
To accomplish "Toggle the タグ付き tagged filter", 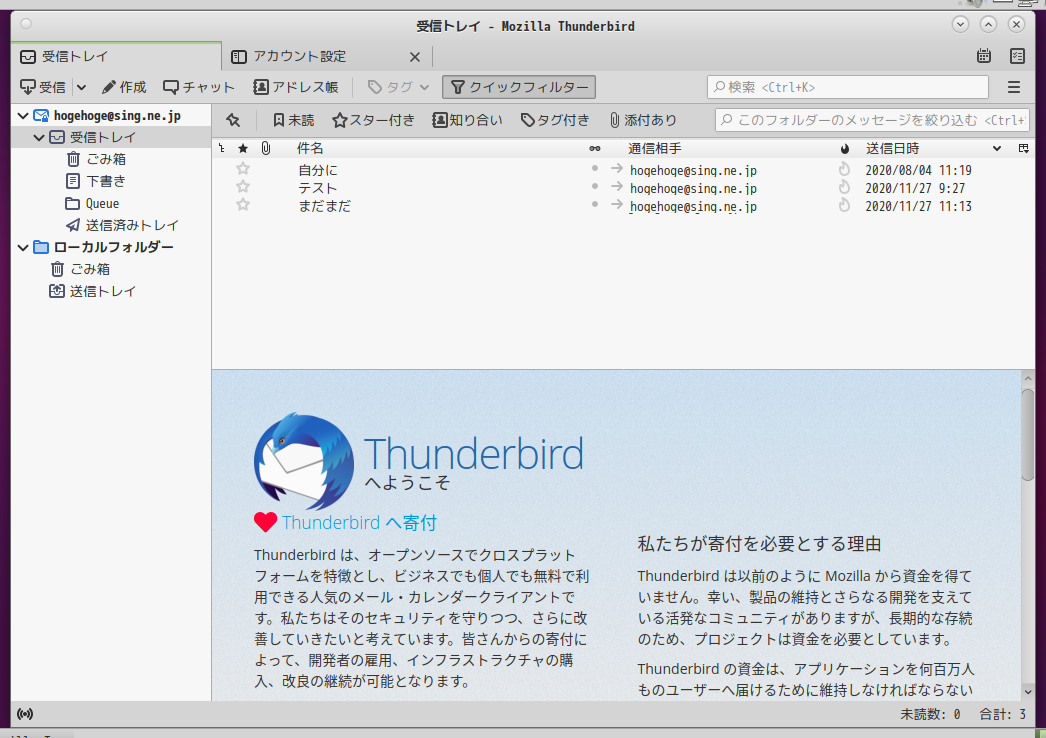I will coord(555,120).
